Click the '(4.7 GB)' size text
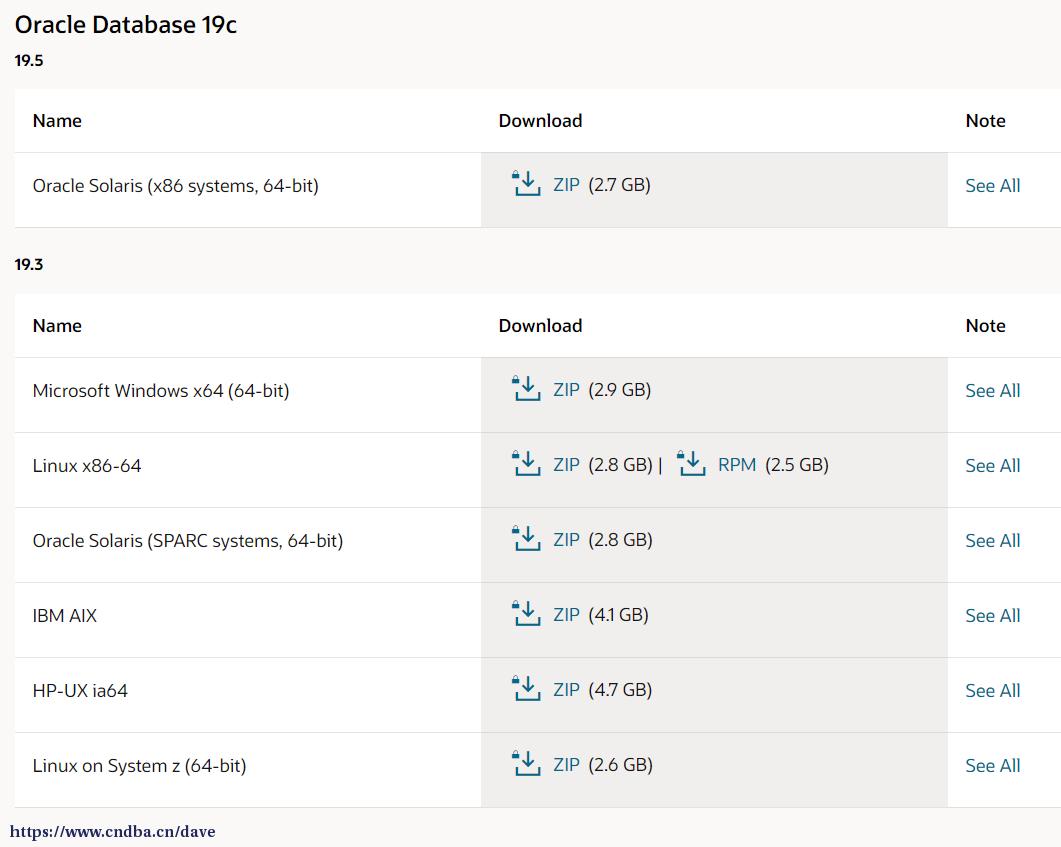 (x=620, y=690)
